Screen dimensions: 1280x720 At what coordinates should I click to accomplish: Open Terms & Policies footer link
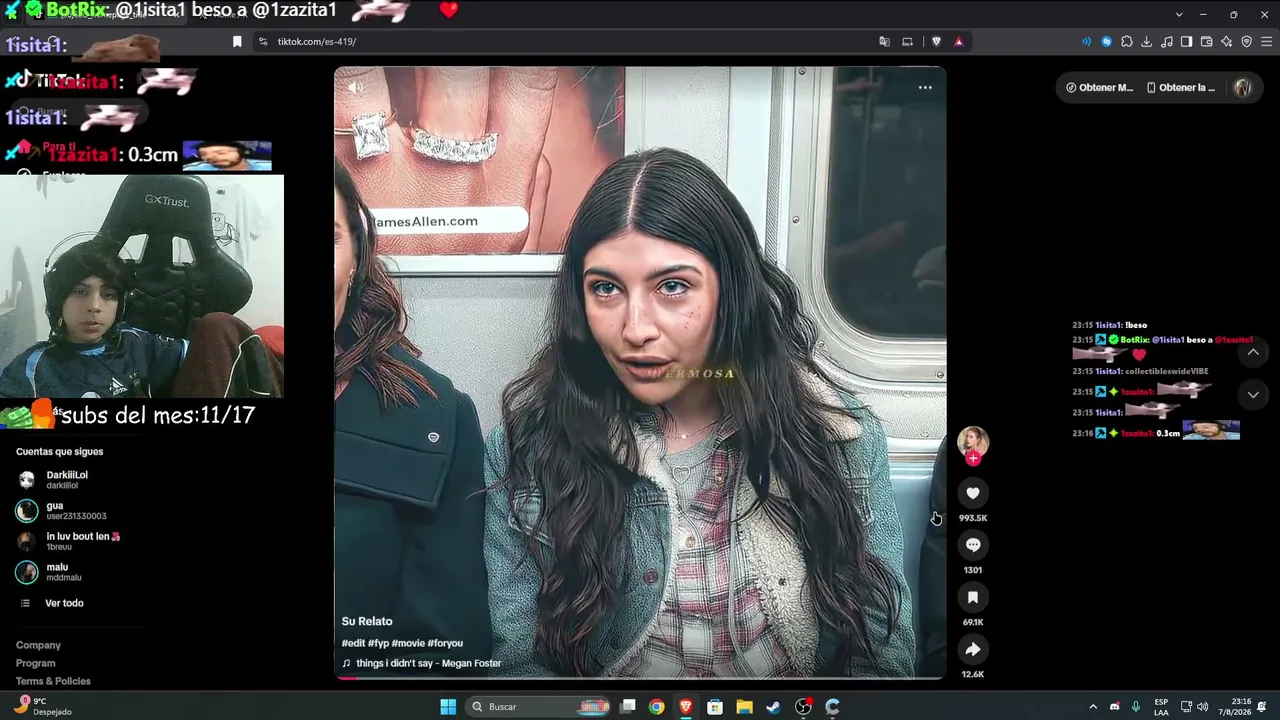(53, 681)
